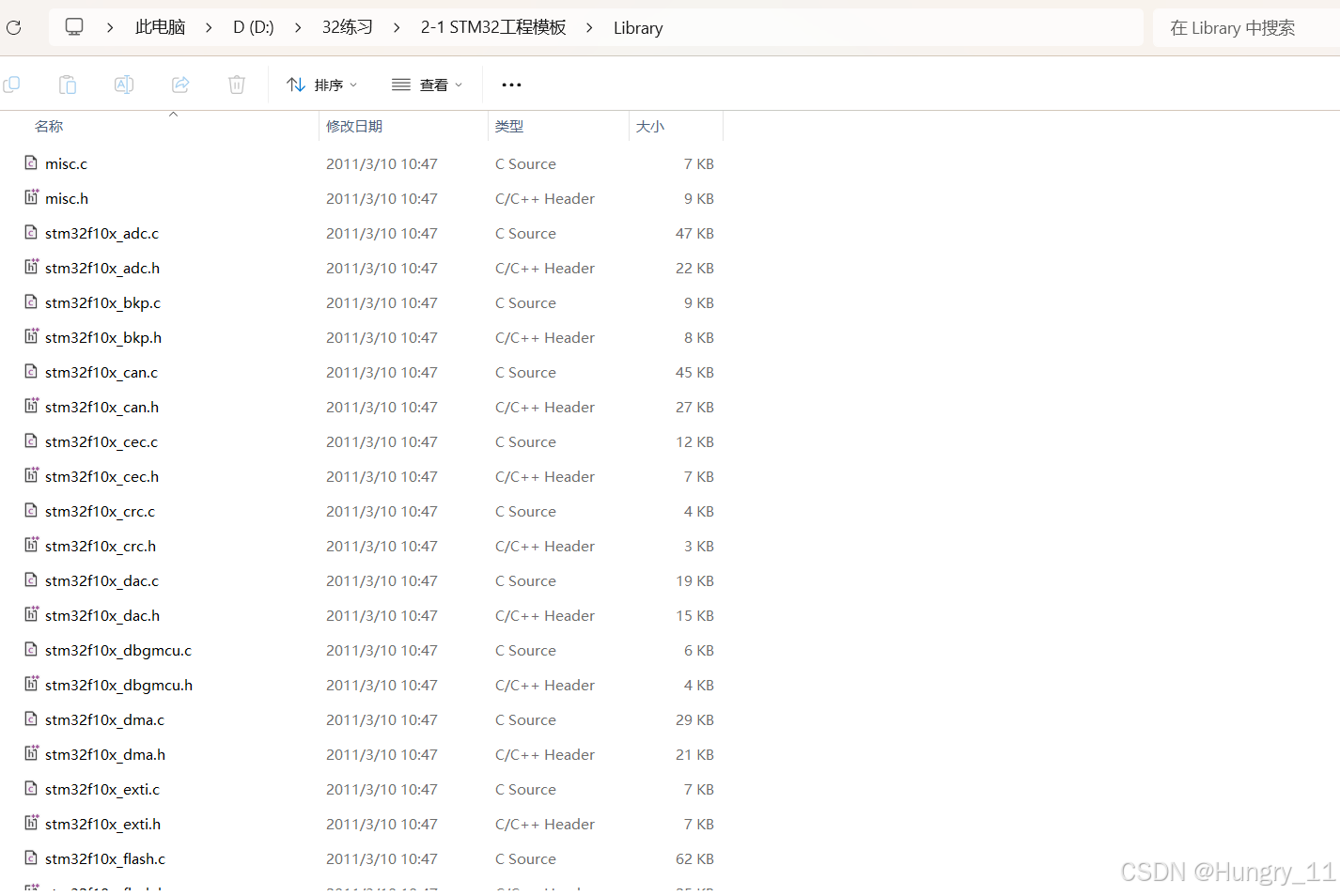Select the stm32f10x_dbgmcu.h file icon
The width and height of the screenshot is (1340, 896).
(31, 684)
